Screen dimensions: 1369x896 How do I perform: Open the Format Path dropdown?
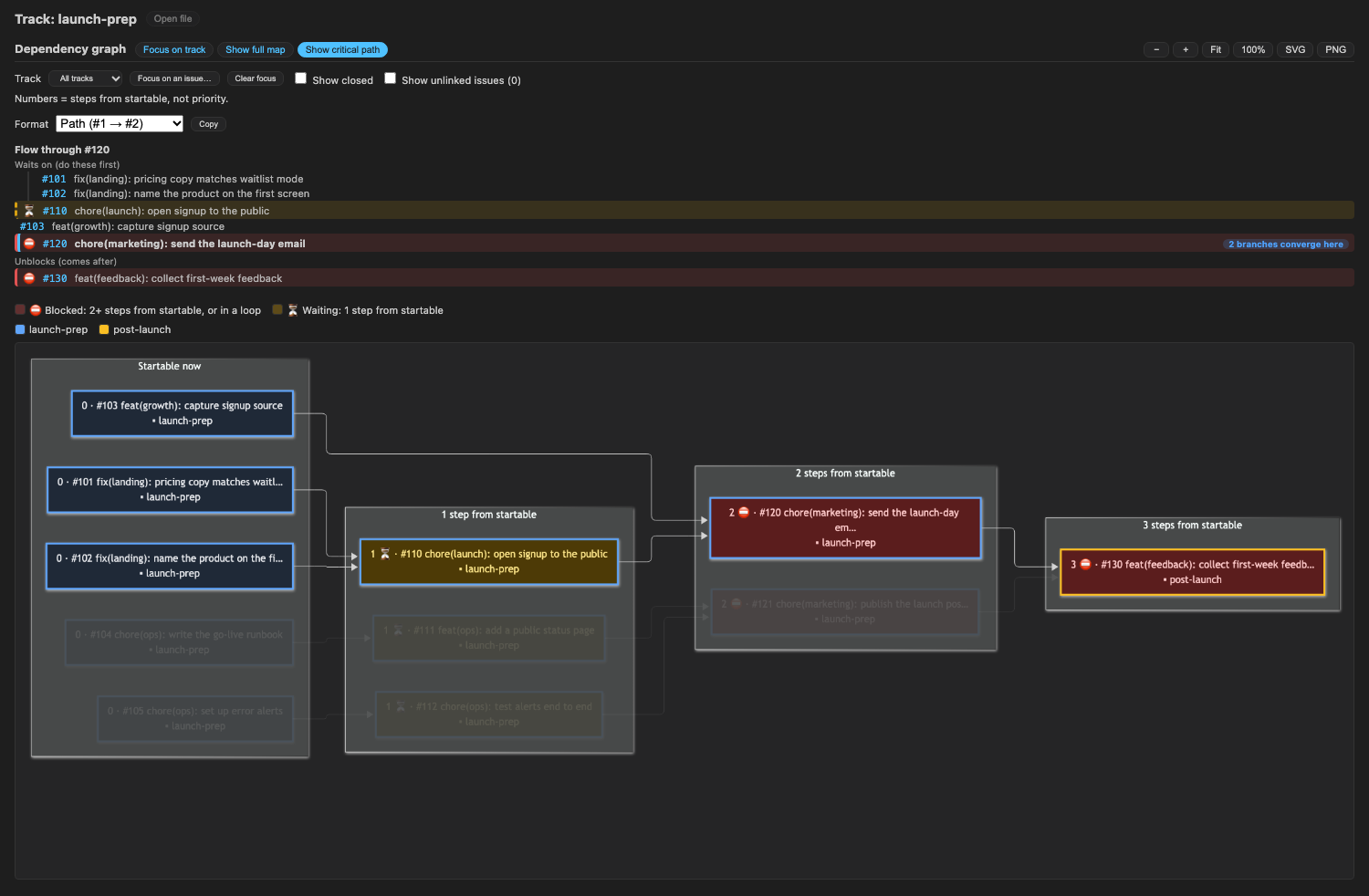tap(120, 124)
